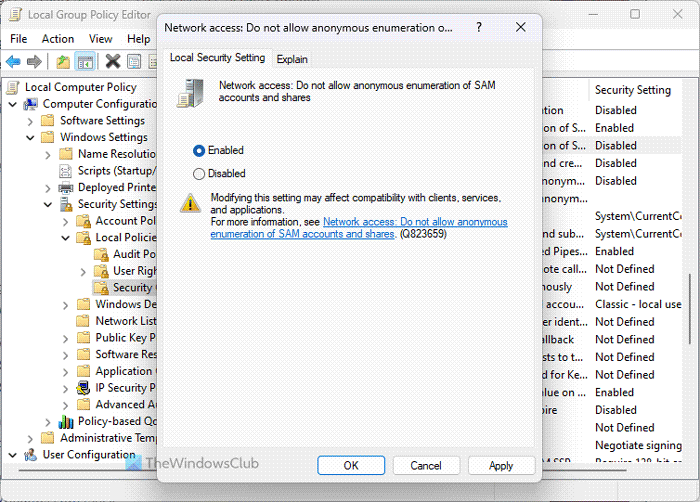
Task: Click the Name Resolution Policy folder icon
Action: point(66,154)
